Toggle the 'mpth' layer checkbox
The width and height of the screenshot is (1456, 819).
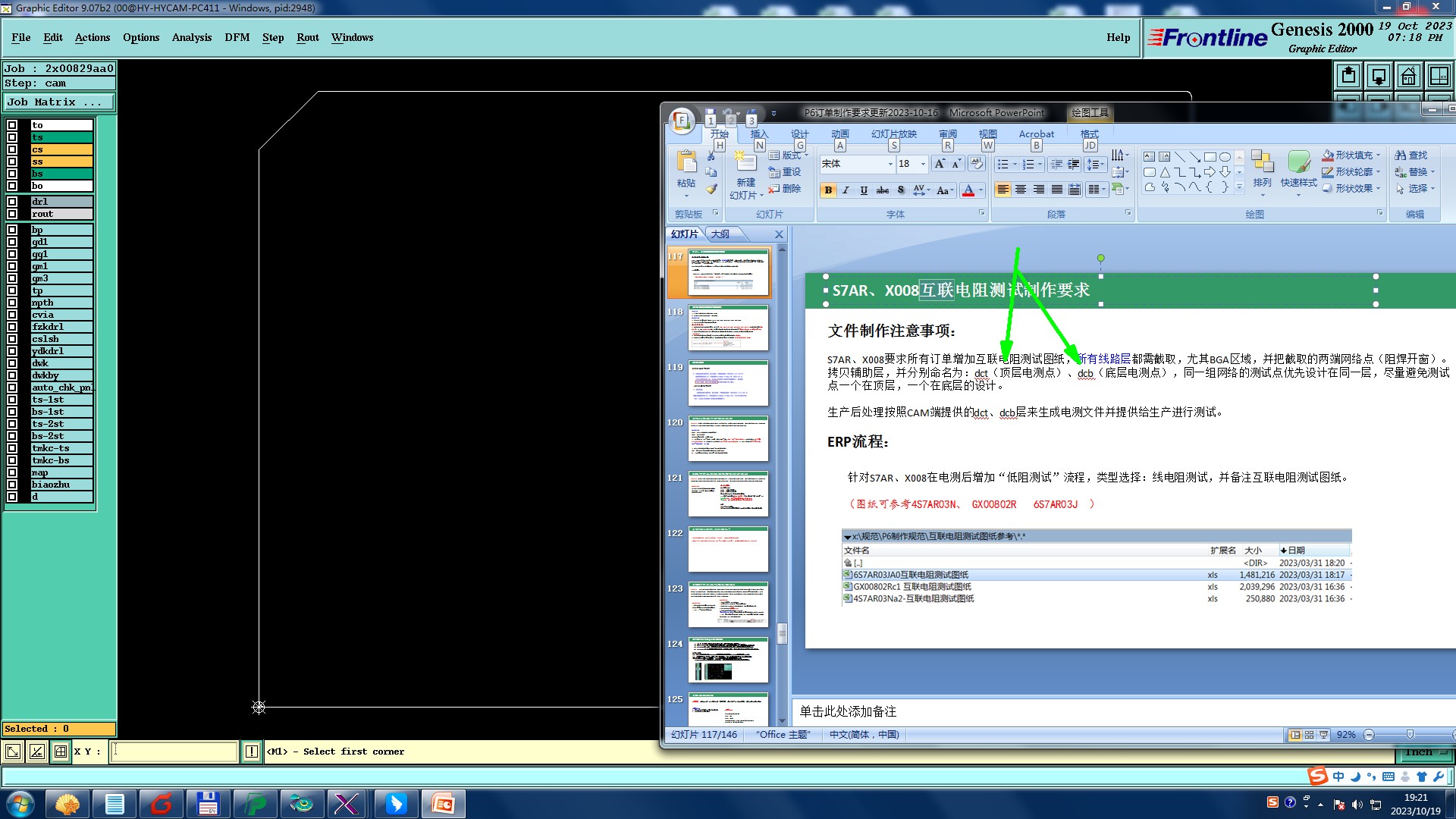(12, 303)
